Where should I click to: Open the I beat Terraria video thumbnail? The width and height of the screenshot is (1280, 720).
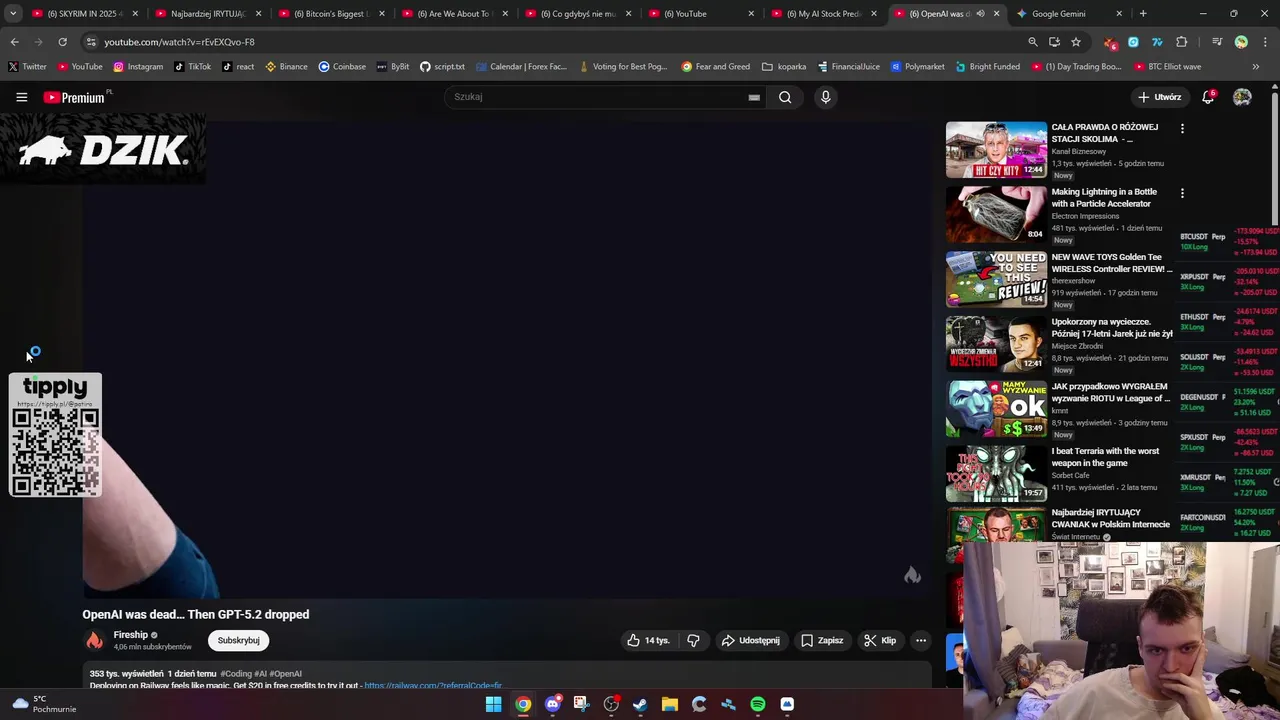pos(996,473)
